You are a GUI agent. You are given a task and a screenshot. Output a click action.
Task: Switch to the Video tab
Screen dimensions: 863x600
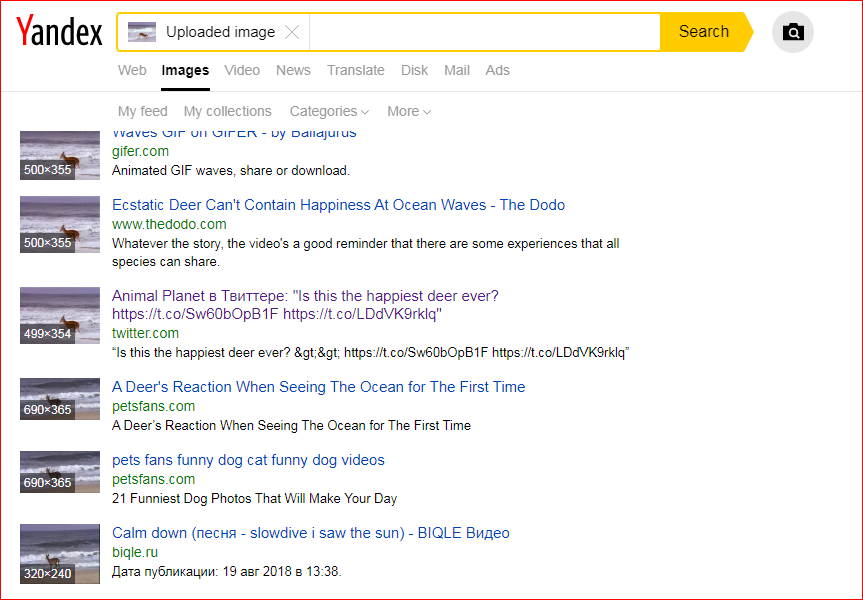click(242, 70)
